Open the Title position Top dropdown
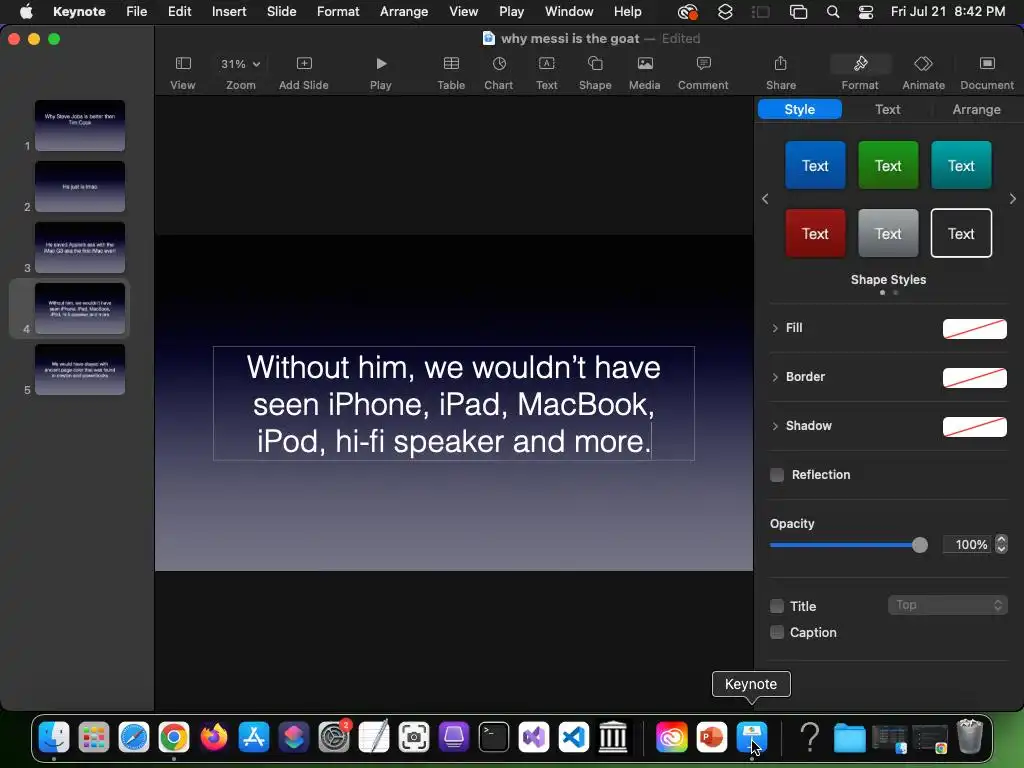This screenshot has width=1024, height=768. (948, 605)
